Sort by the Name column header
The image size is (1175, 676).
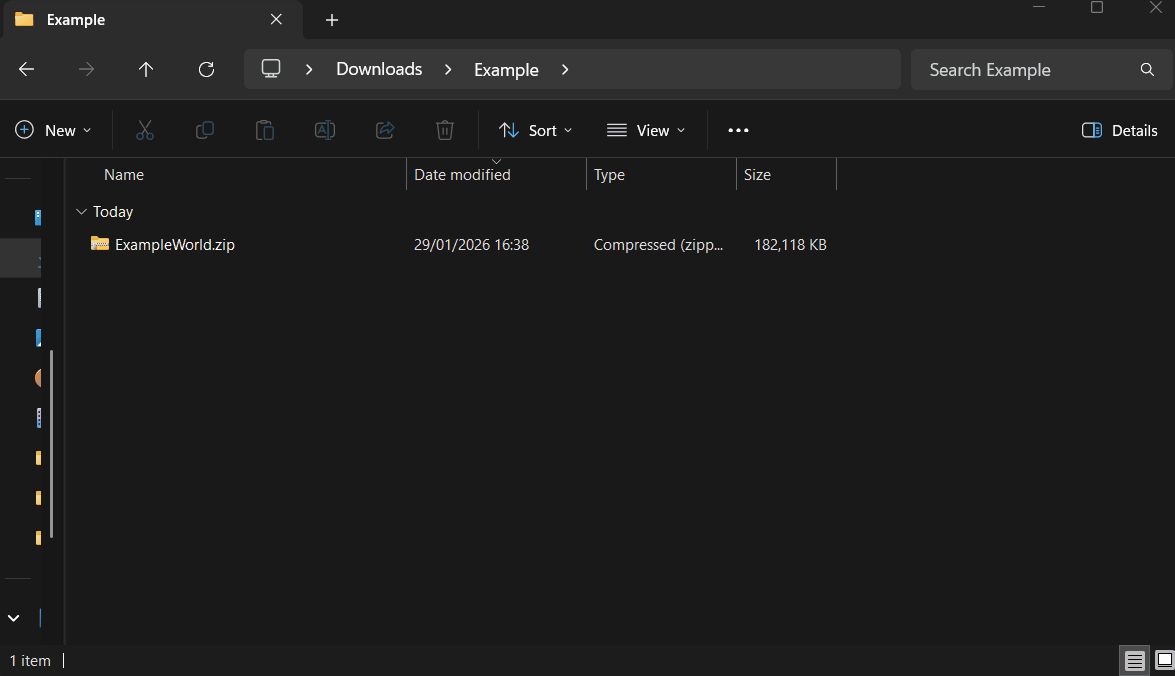coord(124,175)
